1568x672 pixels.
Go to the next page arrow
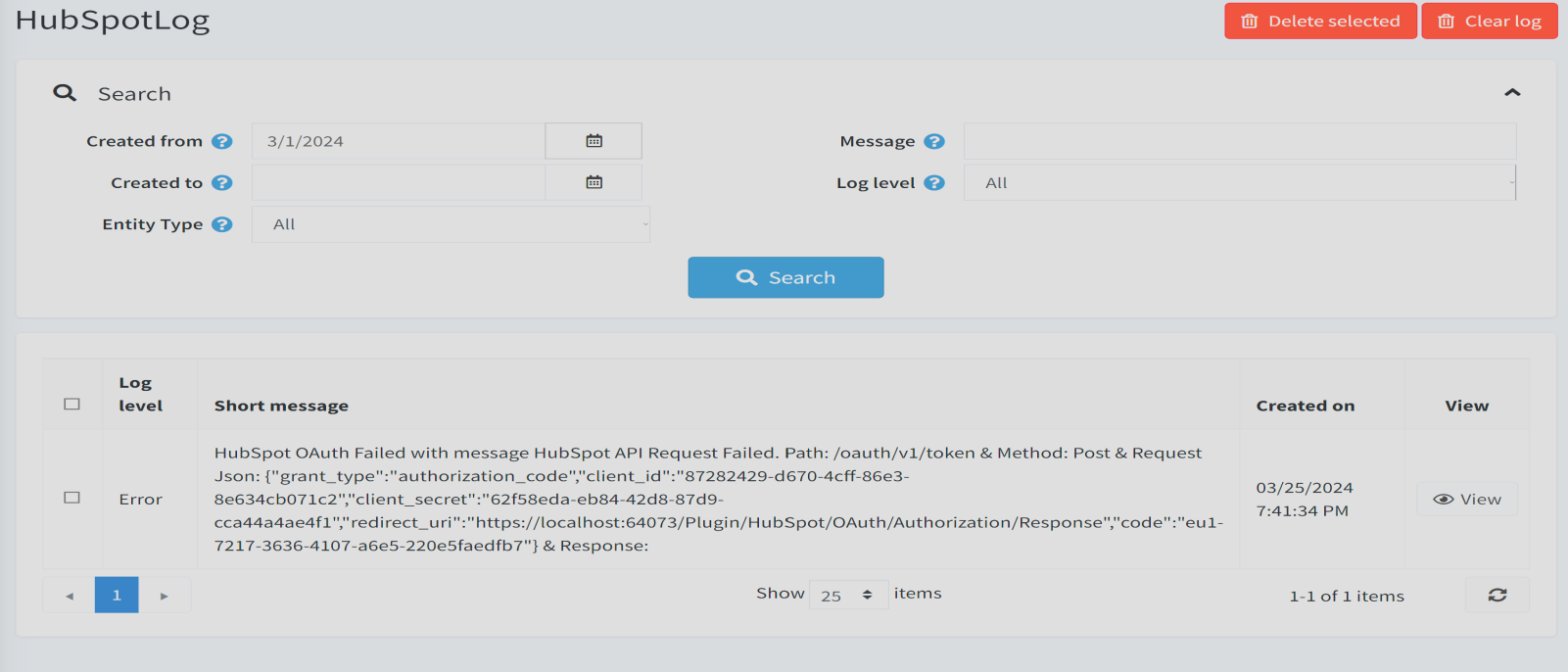pyautogui.click(x=165, y=596)
